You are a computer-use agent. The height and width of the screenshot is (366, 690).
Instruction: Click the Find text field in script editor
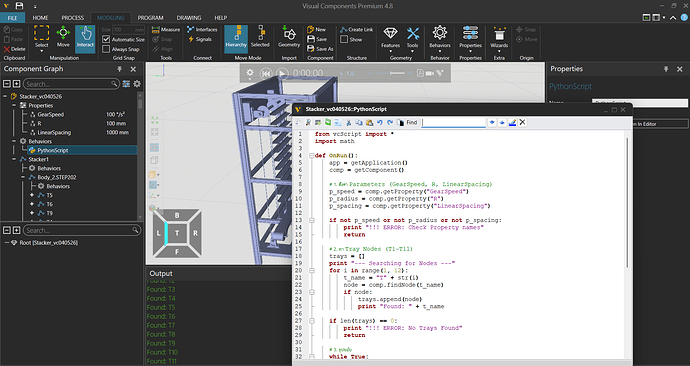coord(454,123)
